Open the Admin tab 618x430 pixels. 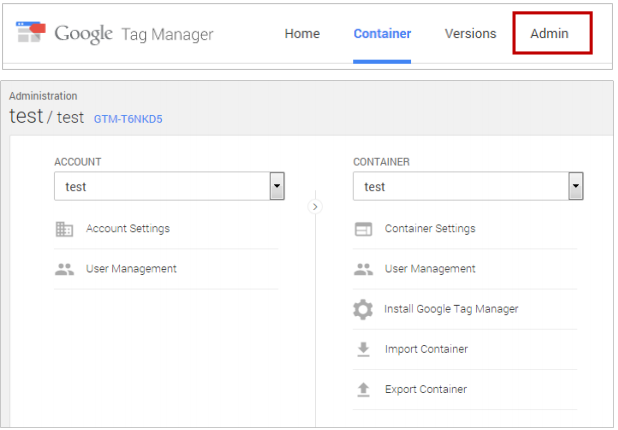tap(549, 34)
